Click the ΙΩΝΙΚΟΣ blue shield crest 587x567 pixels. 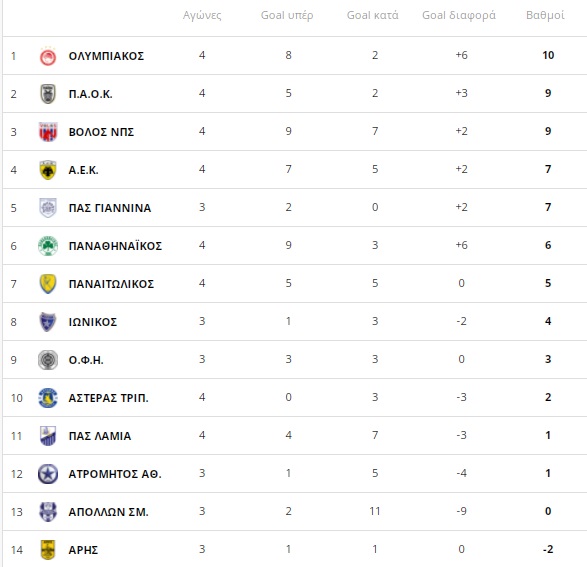48,322
